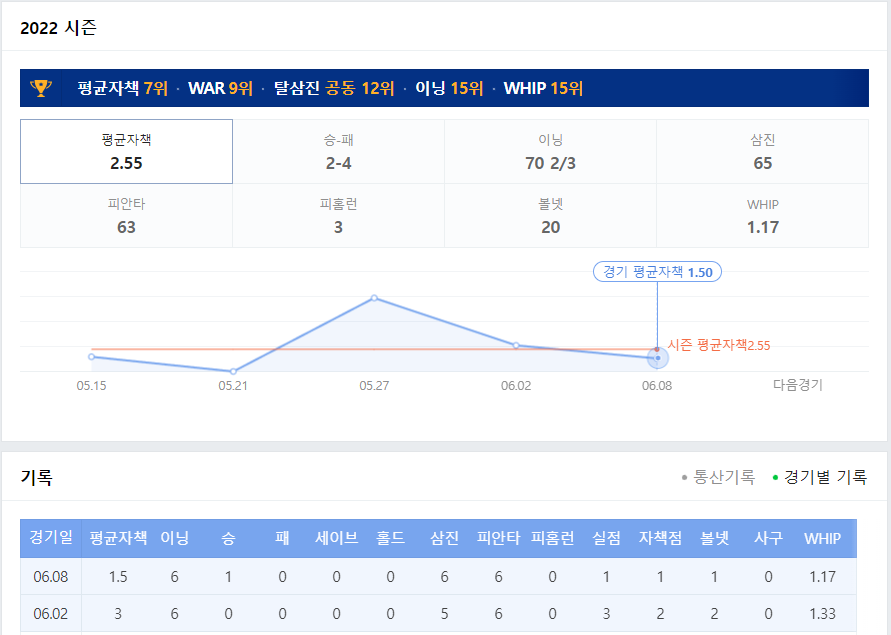Click the highlighted 06.08 chart data point

[656, 357]
